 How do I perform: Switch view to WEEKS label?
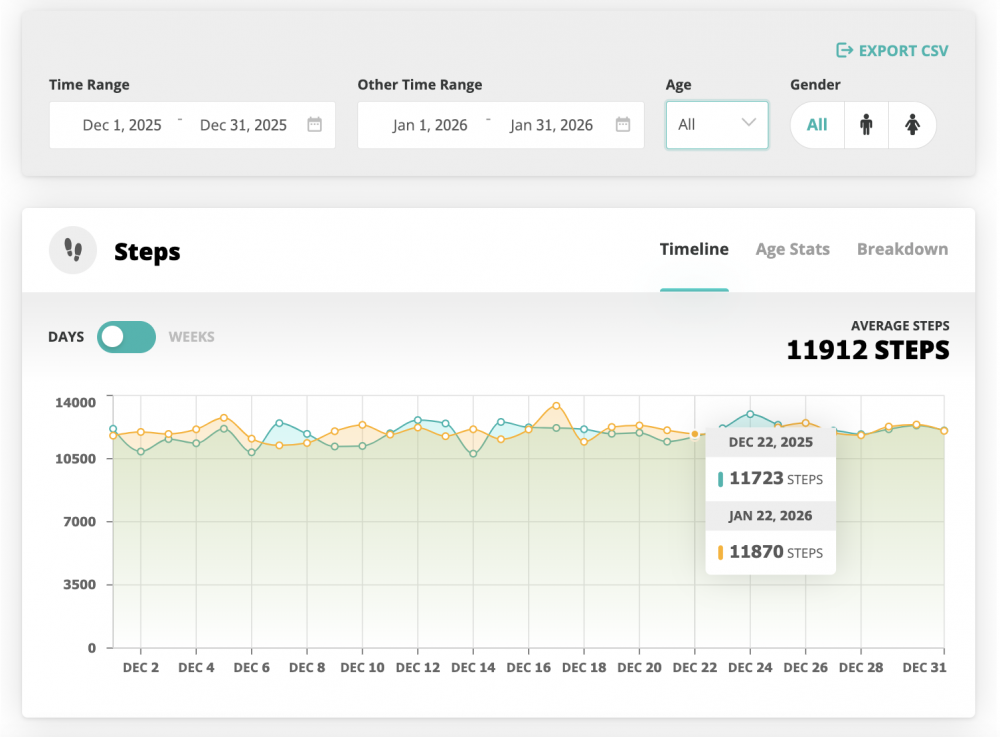pos(192,337)
